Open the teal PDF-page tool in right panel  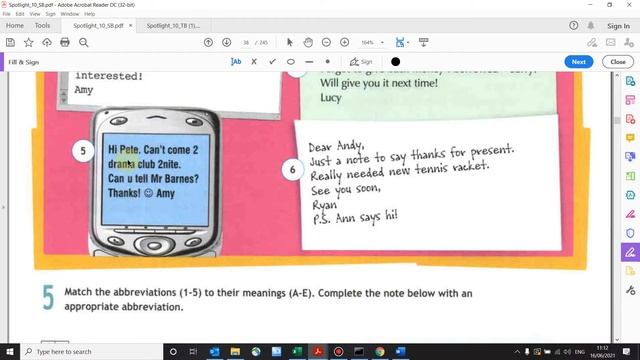pyautogui.click(x=630, y=195)
